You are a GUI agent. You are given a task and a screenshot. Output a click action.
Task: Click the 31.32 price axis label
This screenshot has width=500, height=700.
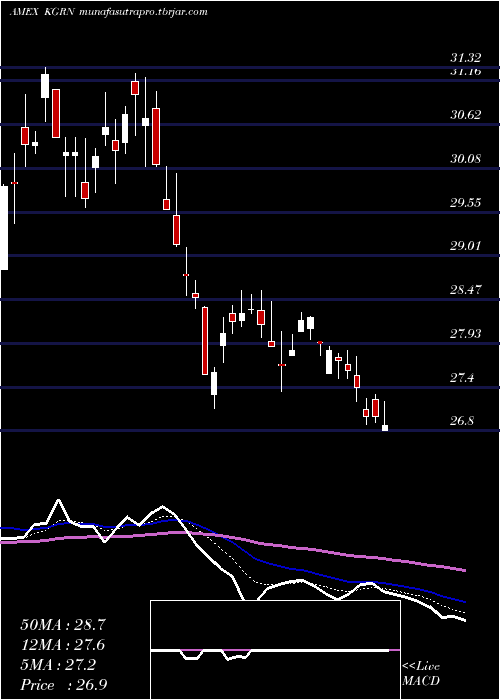pos(466,58)
